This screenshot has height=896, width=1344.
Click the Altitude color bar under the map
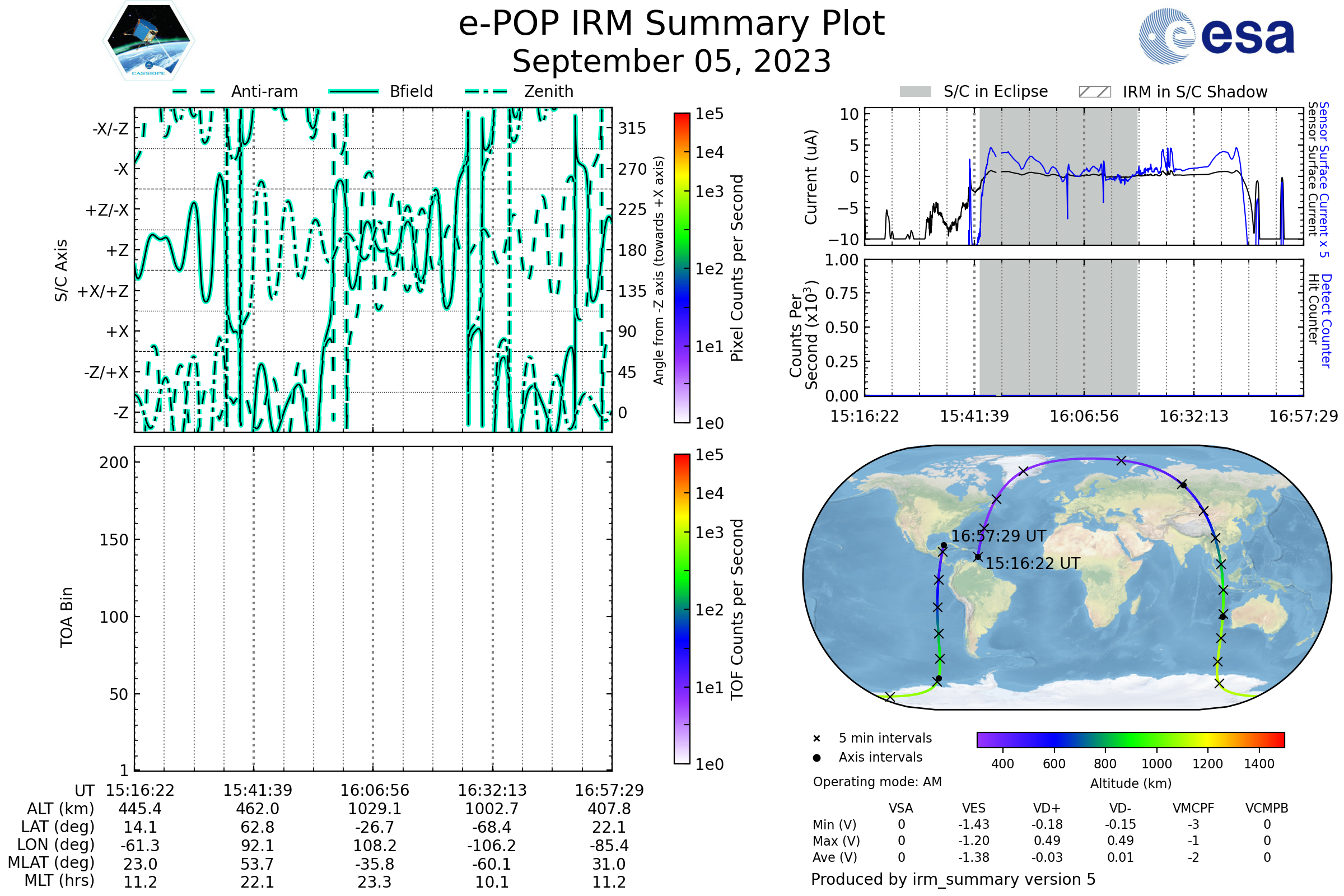[x=1130, y=739]
